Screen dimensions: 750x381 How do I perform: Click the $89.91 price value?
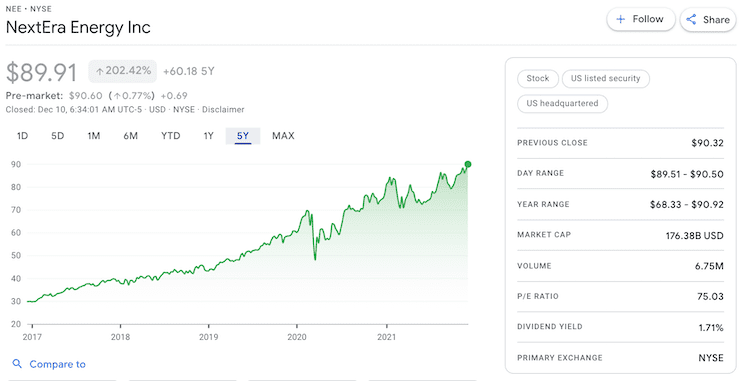pyautogui.click(x=41, y=72)
